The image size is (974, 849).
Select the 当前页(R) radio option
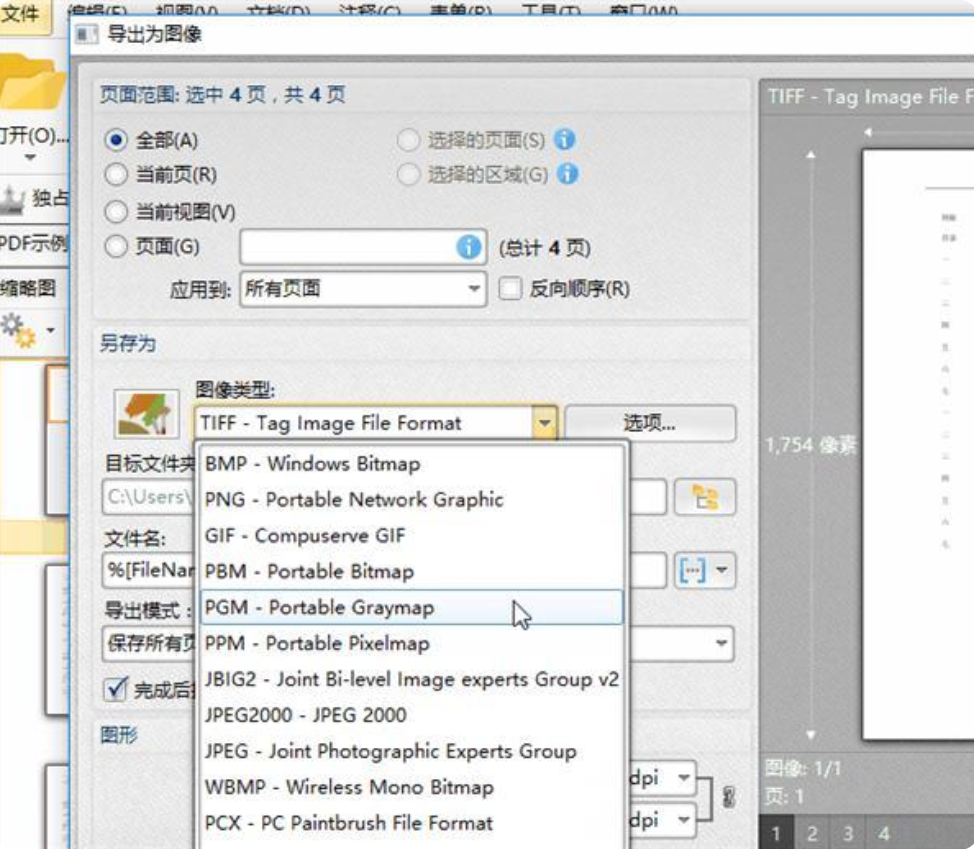click(x=117, y=175)
